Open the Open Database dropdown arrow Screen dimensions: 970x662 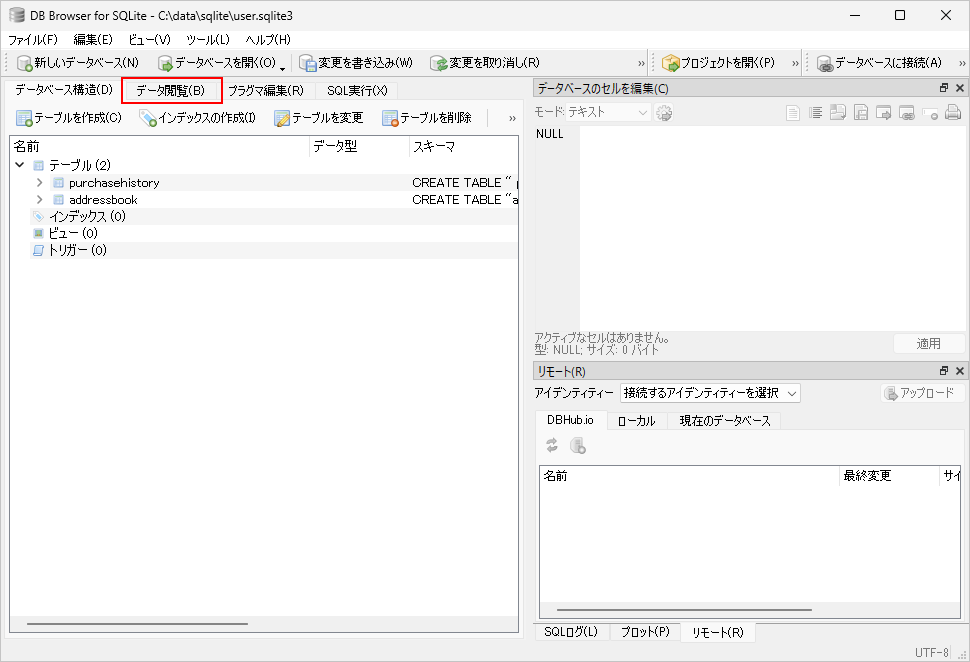tap(282, 66)
